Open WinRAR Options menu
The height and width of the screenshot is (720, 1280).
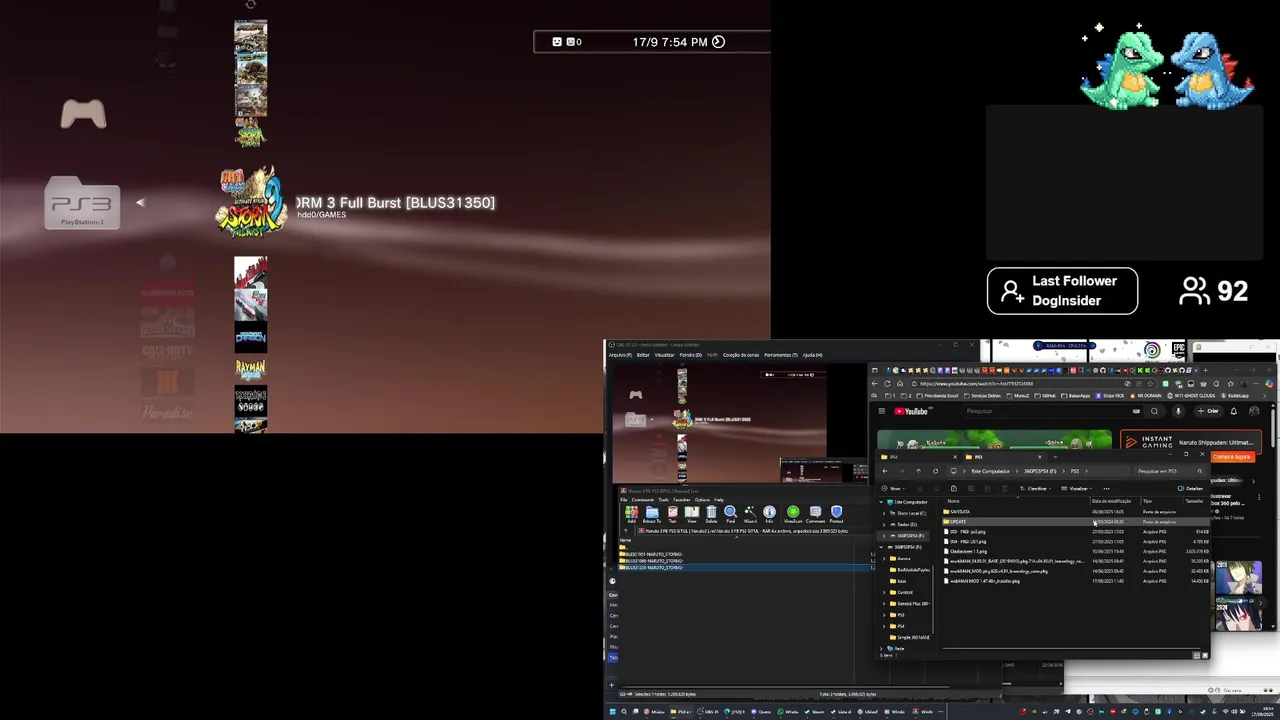702,500
